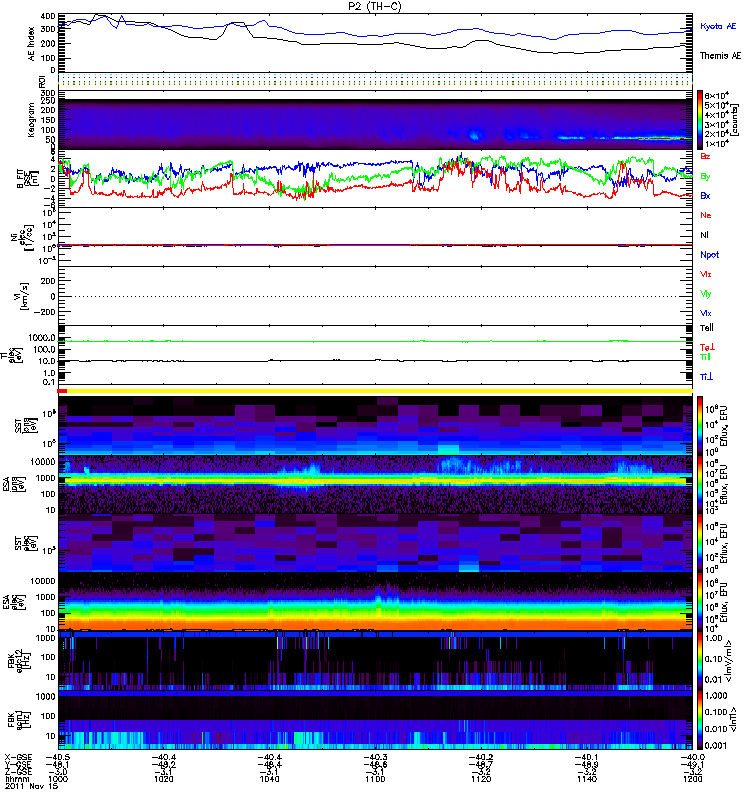Click the date label "2011 Nov 15"
Viewport: 750px width, 800px height.
click(32, 786)
